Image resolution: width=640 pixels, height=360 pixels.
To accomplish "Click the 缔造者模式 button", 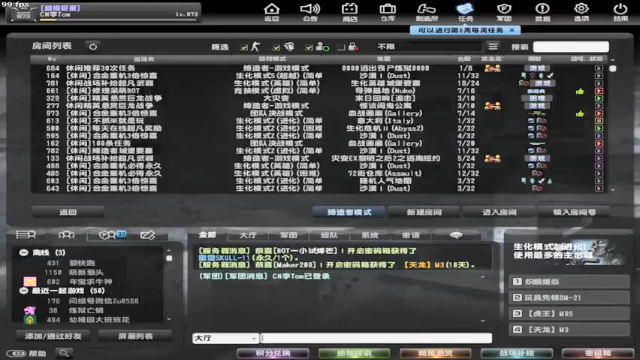I will (349, 212).
